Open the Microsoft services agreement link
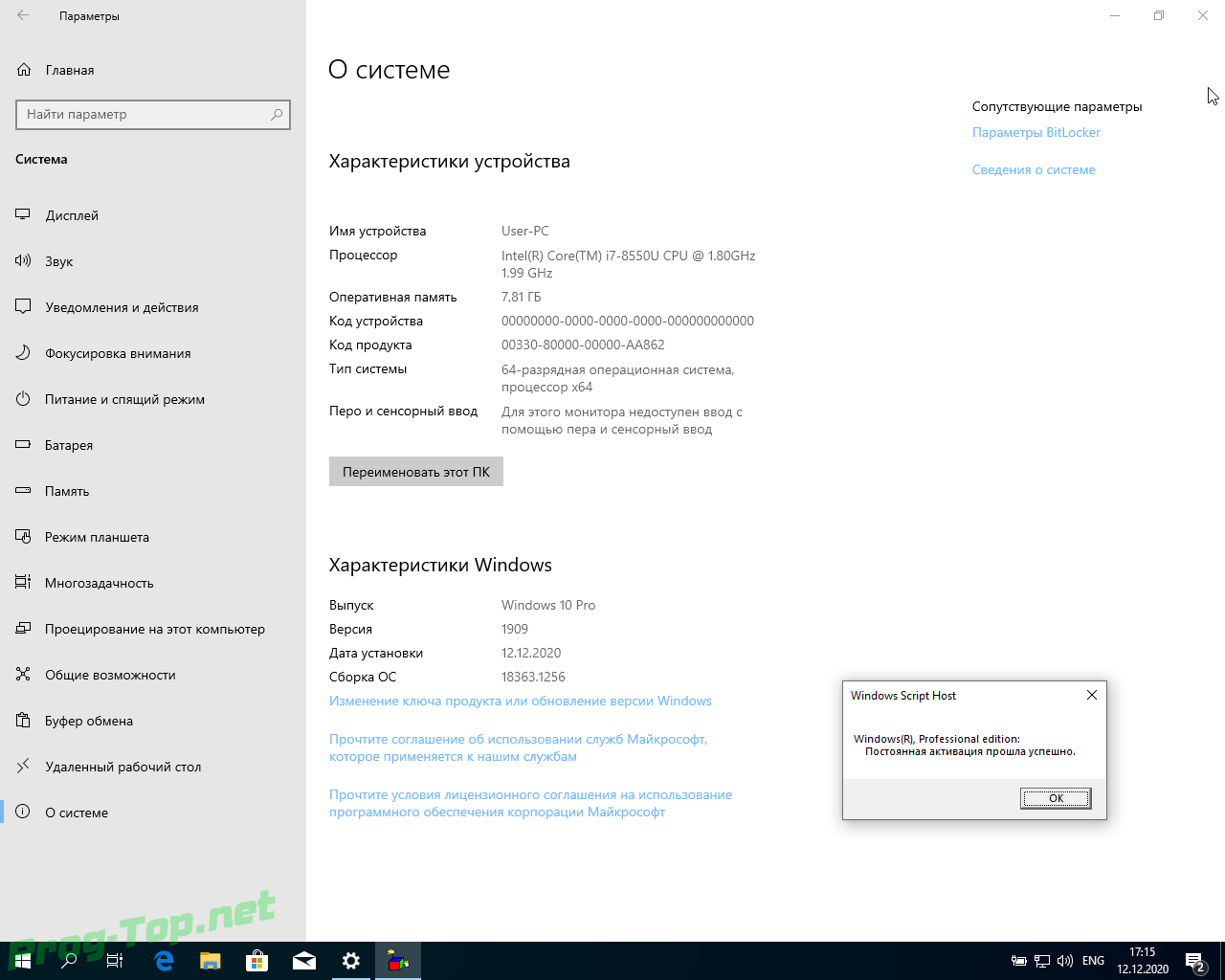This screenshot has height=980, width=1225. 519,747
